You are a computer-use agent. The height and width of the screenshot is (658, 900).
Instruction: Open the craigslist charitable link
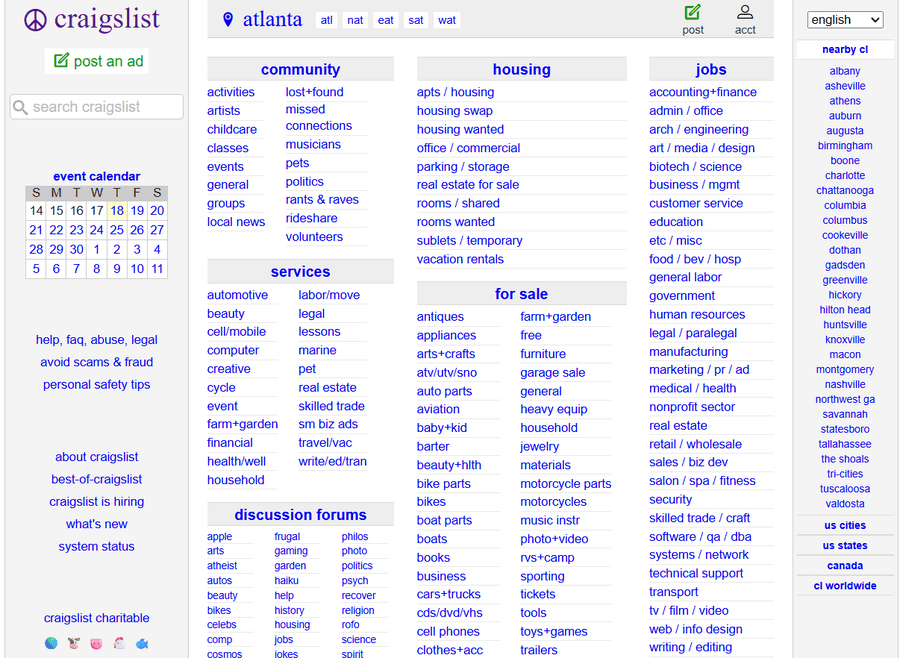pyautogui.click(x=96, y=618)
